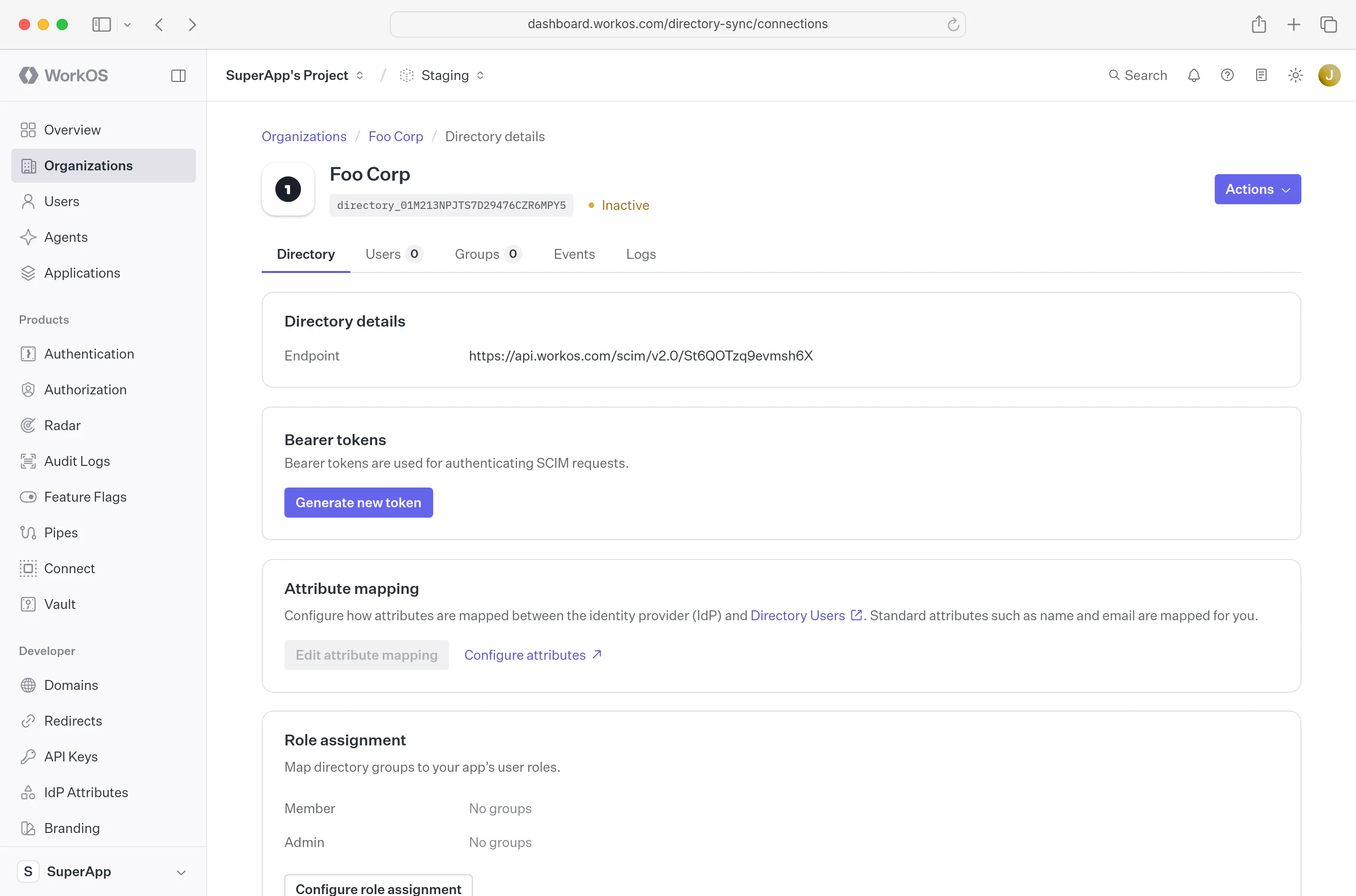Go back in Safari history
Viewport: 1356px width, 896px height.
point(159,24)
